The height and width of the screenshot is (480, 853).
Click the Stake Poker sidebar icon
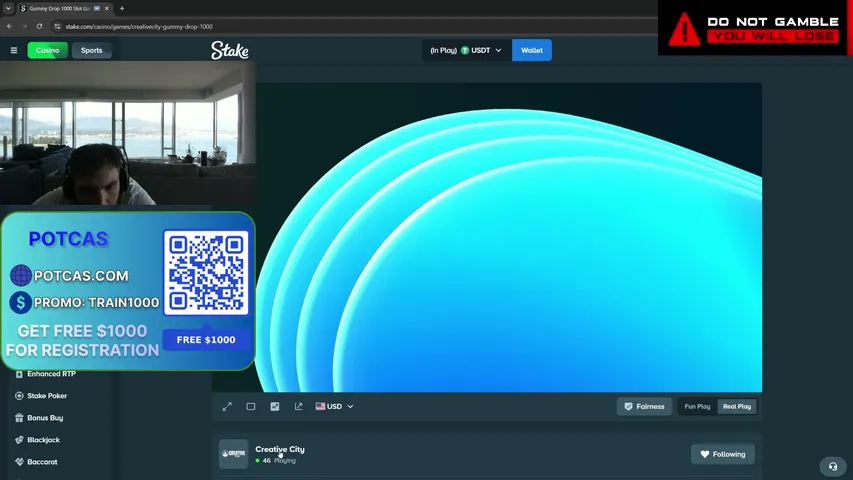(19, 396)
